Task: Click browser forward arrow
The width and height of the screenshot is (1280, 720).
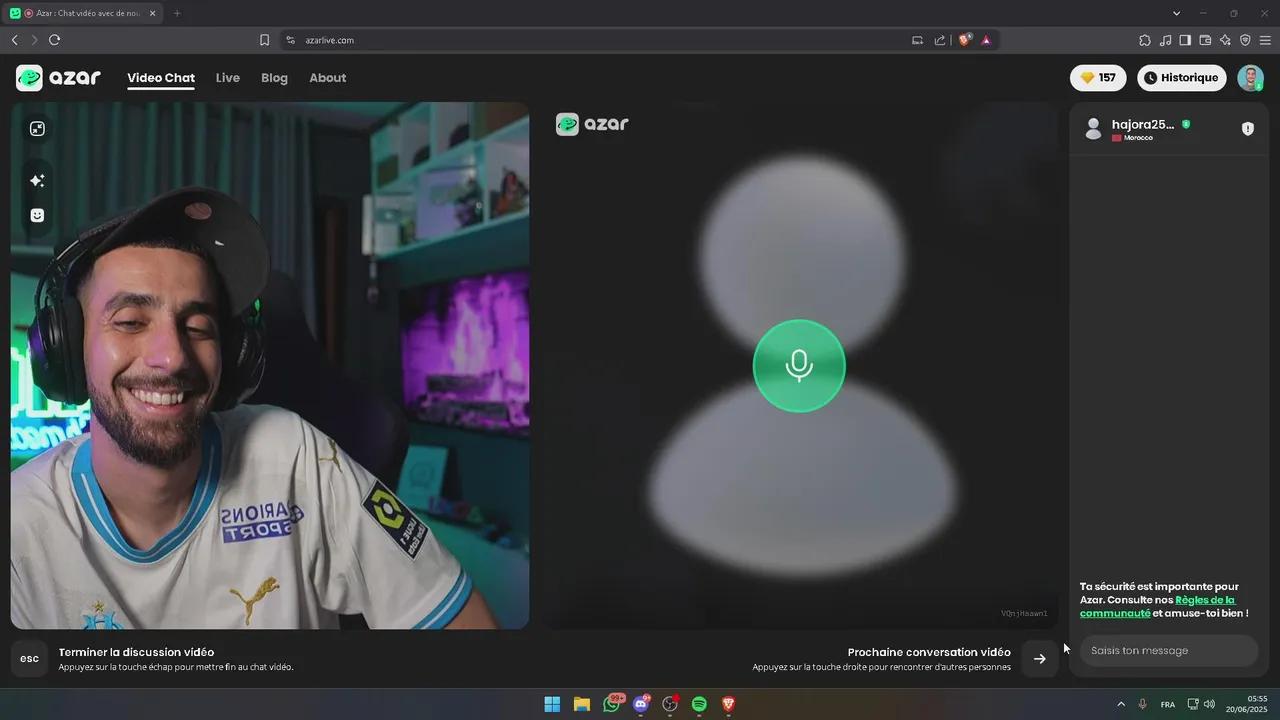Action: pos(34,40)
